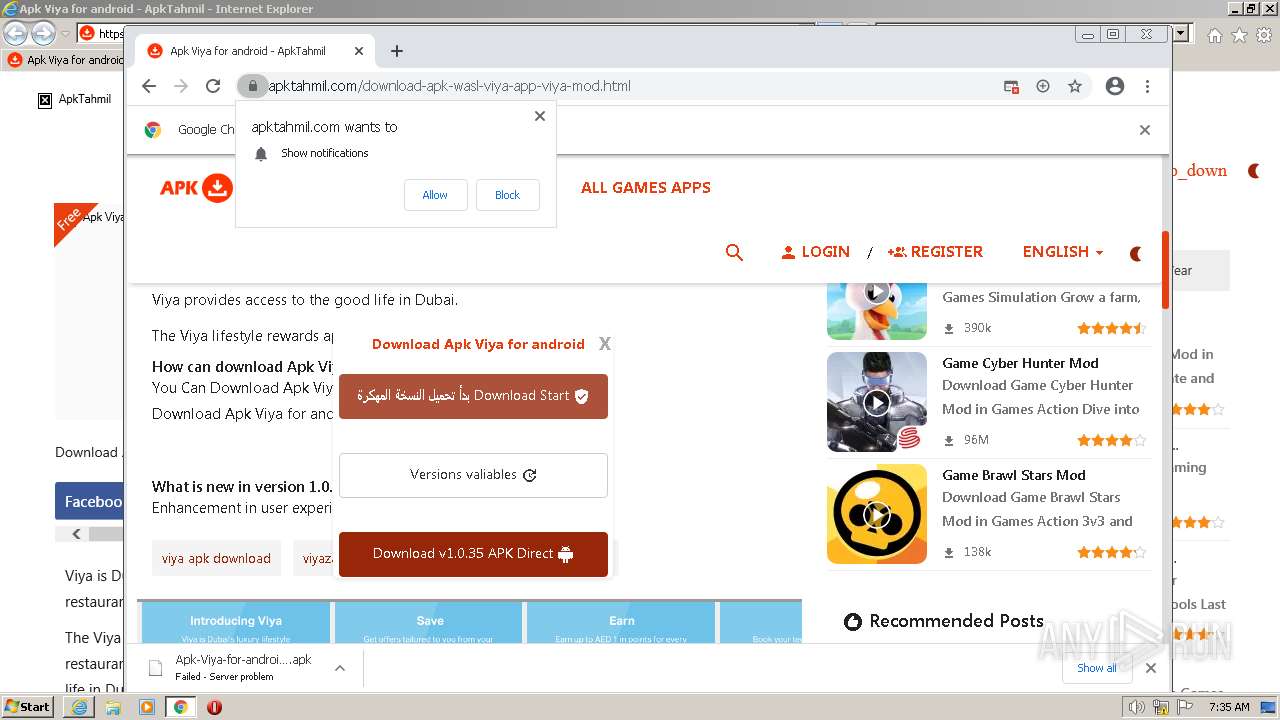Click Download v1.0.35 APK Direct

[x=473, y=554]
